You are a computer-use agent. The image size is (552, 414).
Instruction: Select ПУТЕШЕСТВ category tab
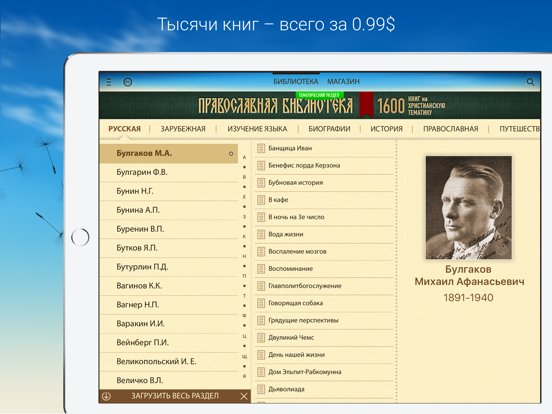point(520,129)
